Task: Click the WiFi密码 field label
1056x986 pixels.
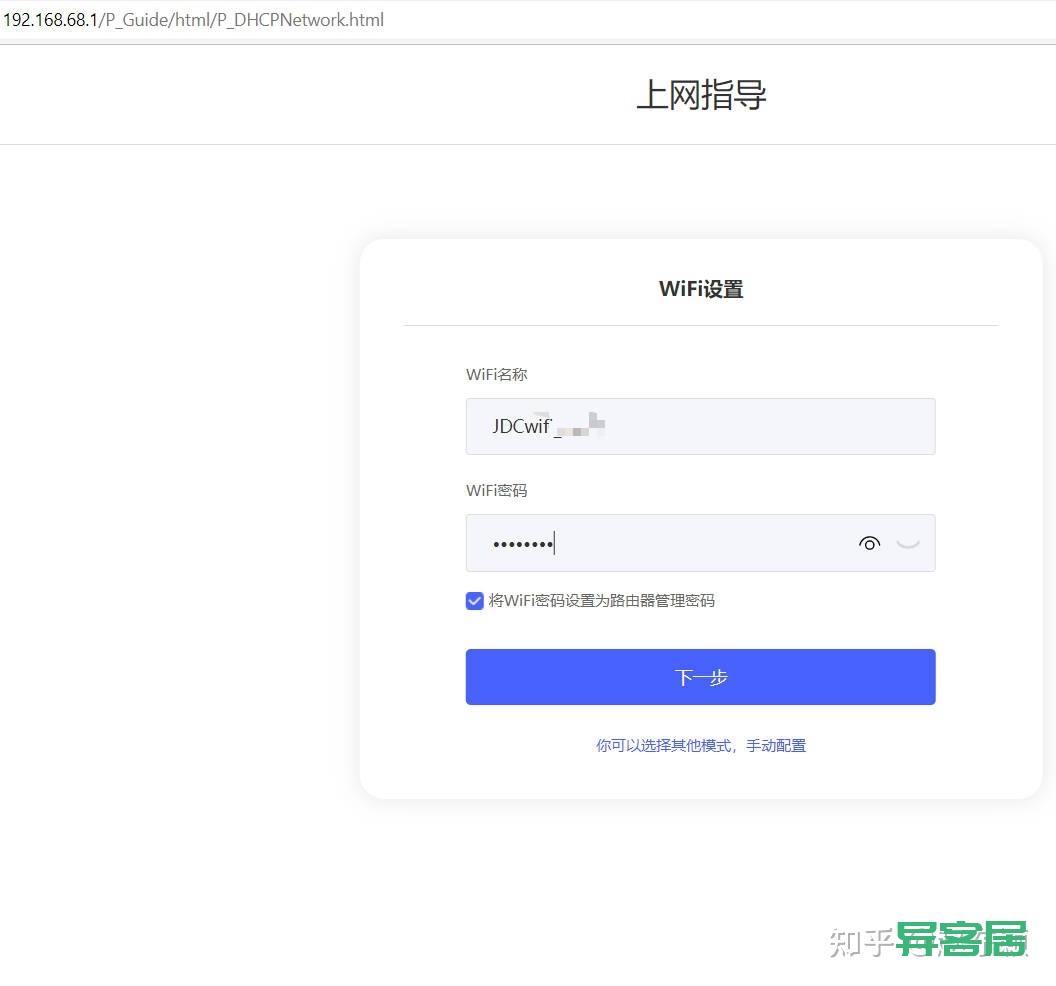Action: coord(496,490)
